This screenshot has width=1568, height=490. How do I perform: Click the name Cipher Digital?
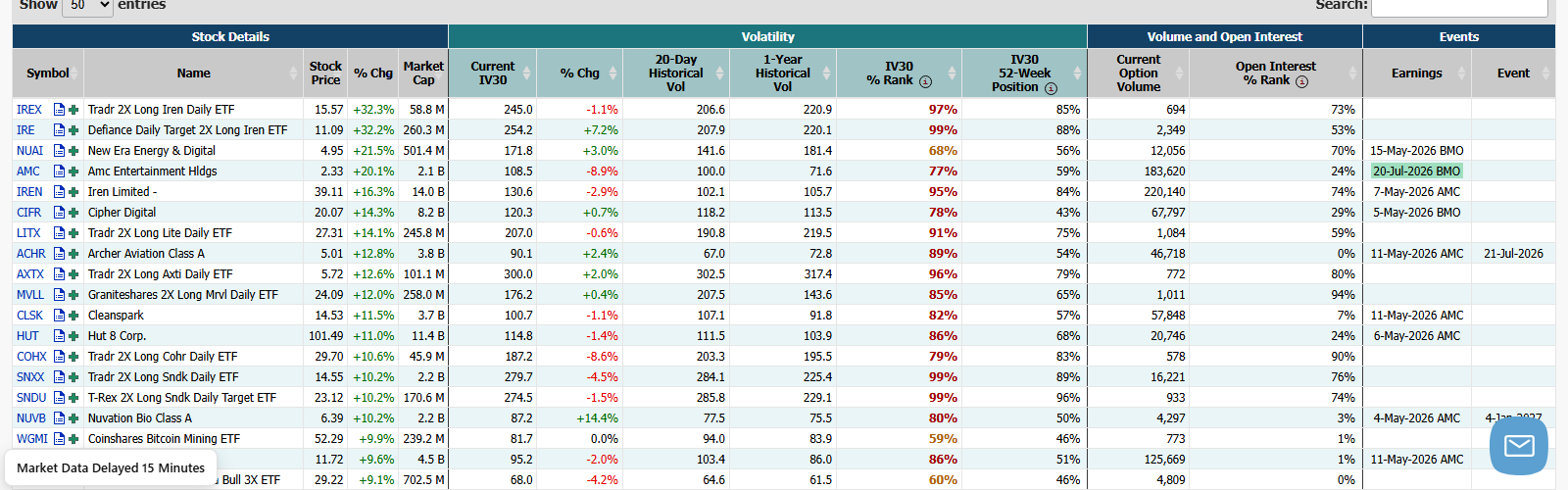[122, 213]
